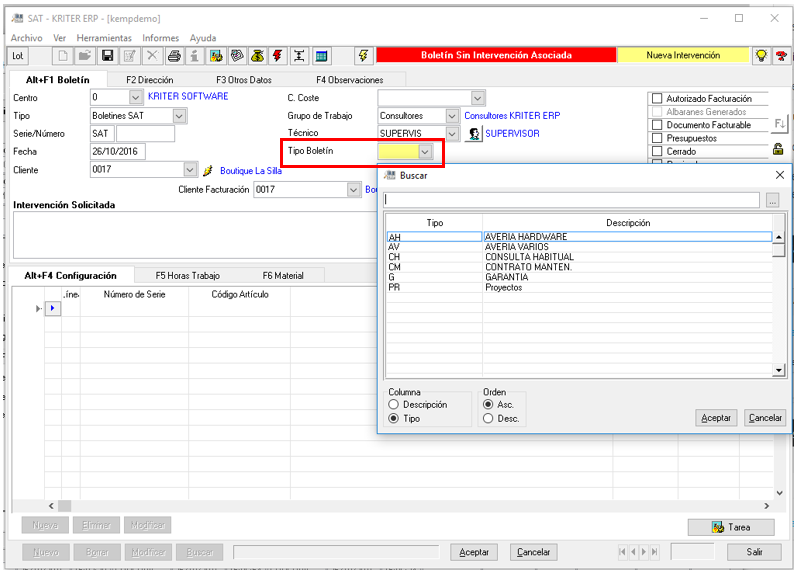This screenshot has width=796, height=573.
Task: Select Tipo column radio button
Action: point(393,418)
